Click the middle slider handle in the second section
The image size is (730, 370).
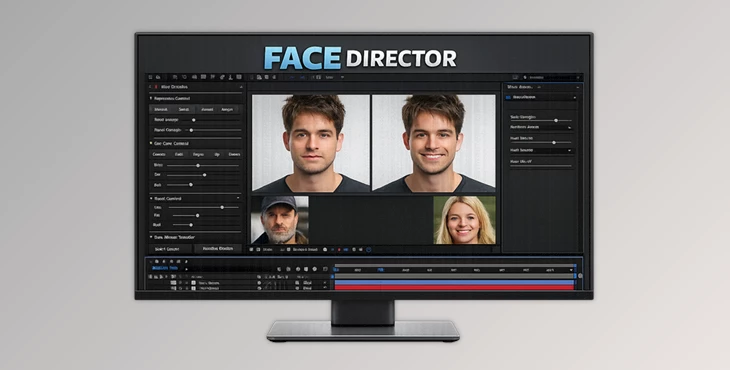point(204,175)
